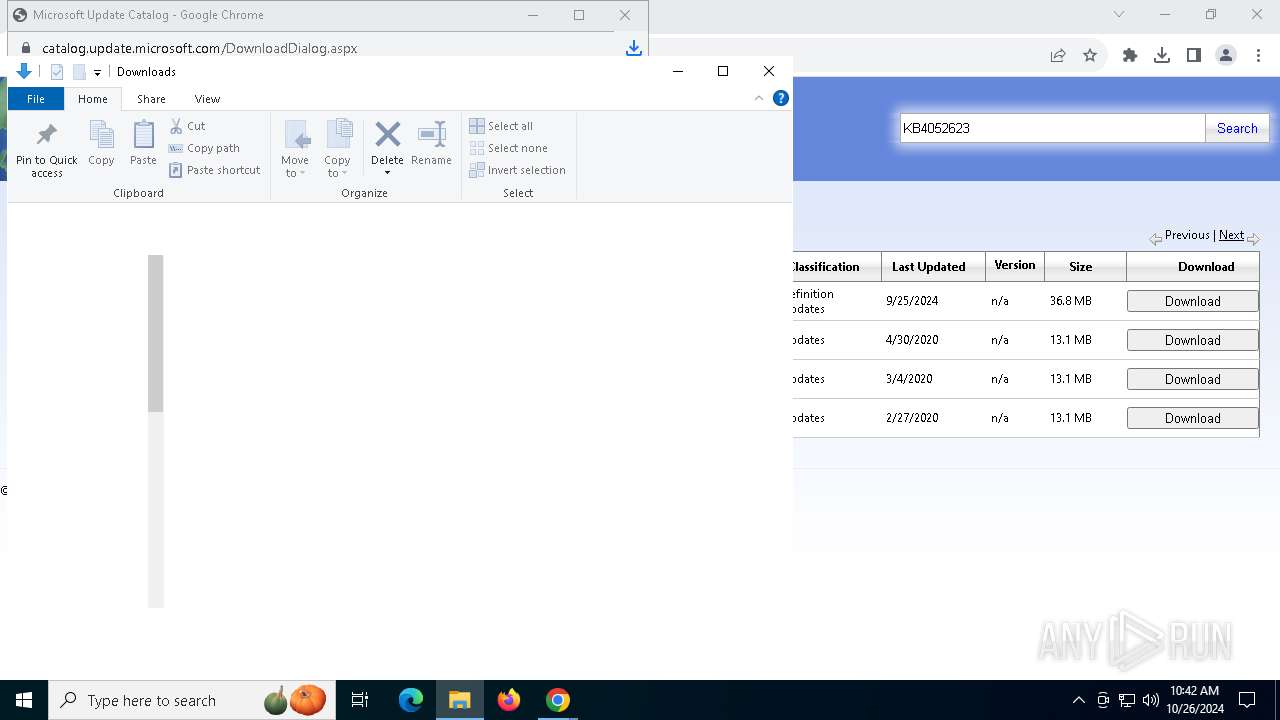Expand the Delete options arrow

387,173
